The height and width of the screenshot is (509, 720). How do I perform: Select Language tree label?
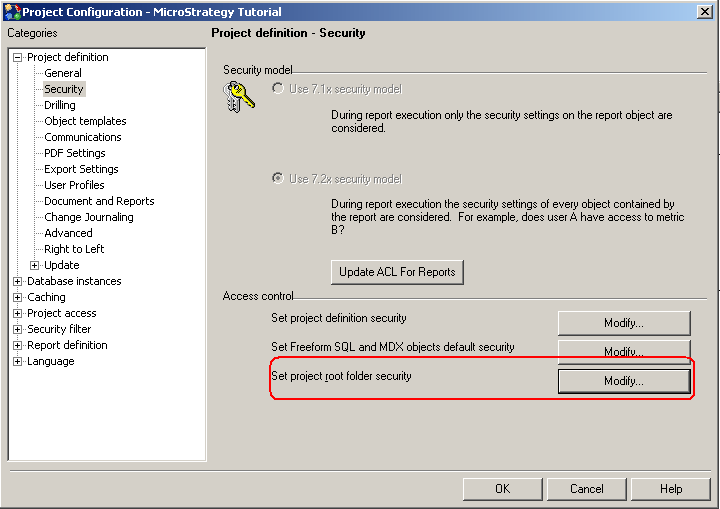51,362
